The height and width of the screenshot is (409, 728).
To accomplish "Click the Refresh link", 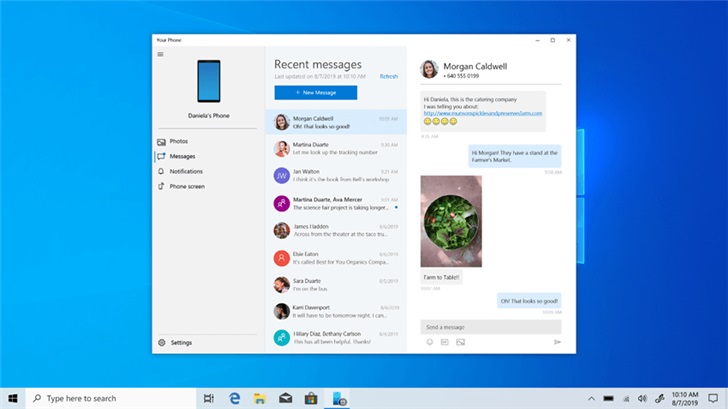I will [389, 76].
